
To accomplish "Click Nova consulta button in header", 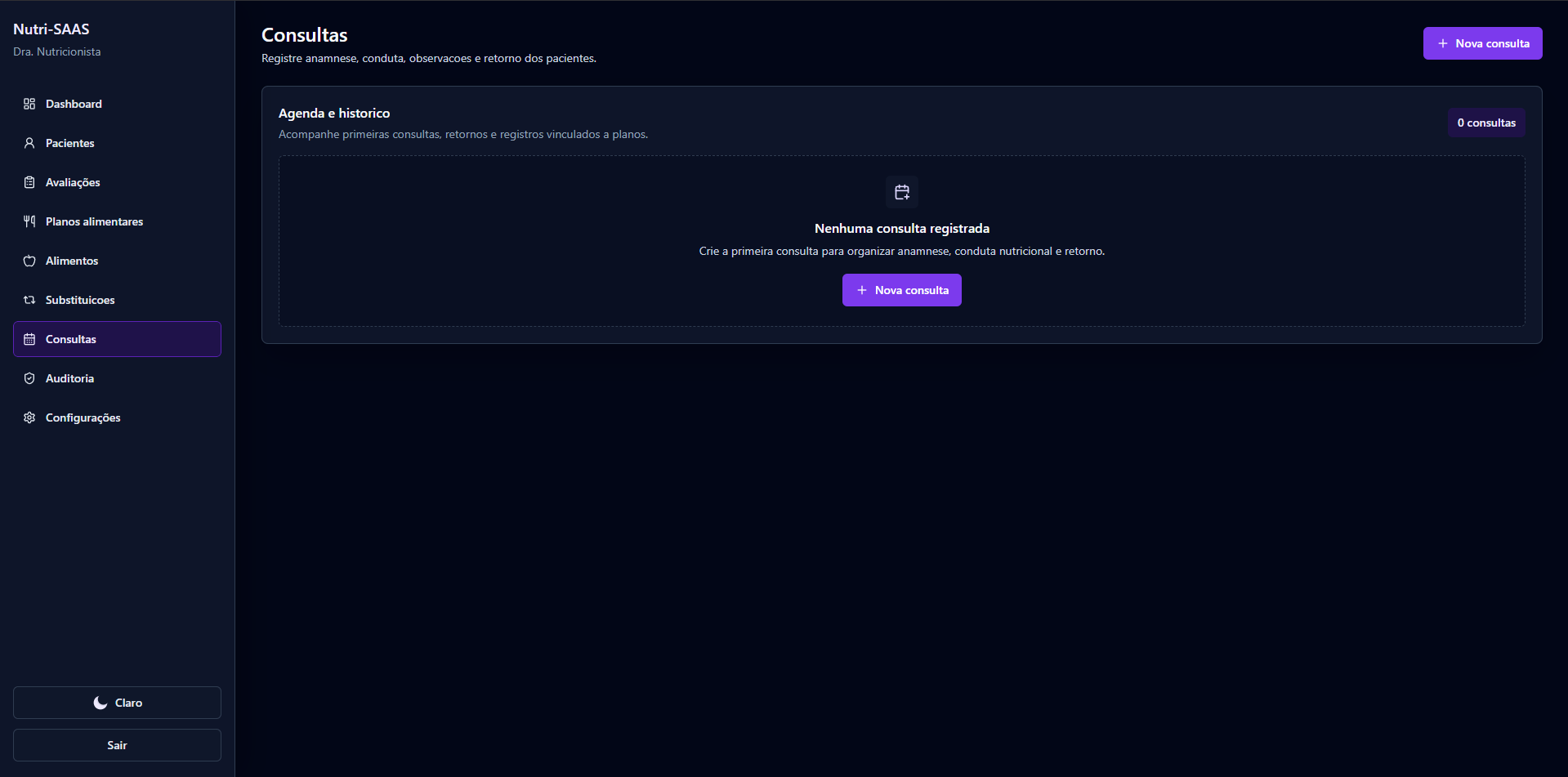I will coord(1482,43).
